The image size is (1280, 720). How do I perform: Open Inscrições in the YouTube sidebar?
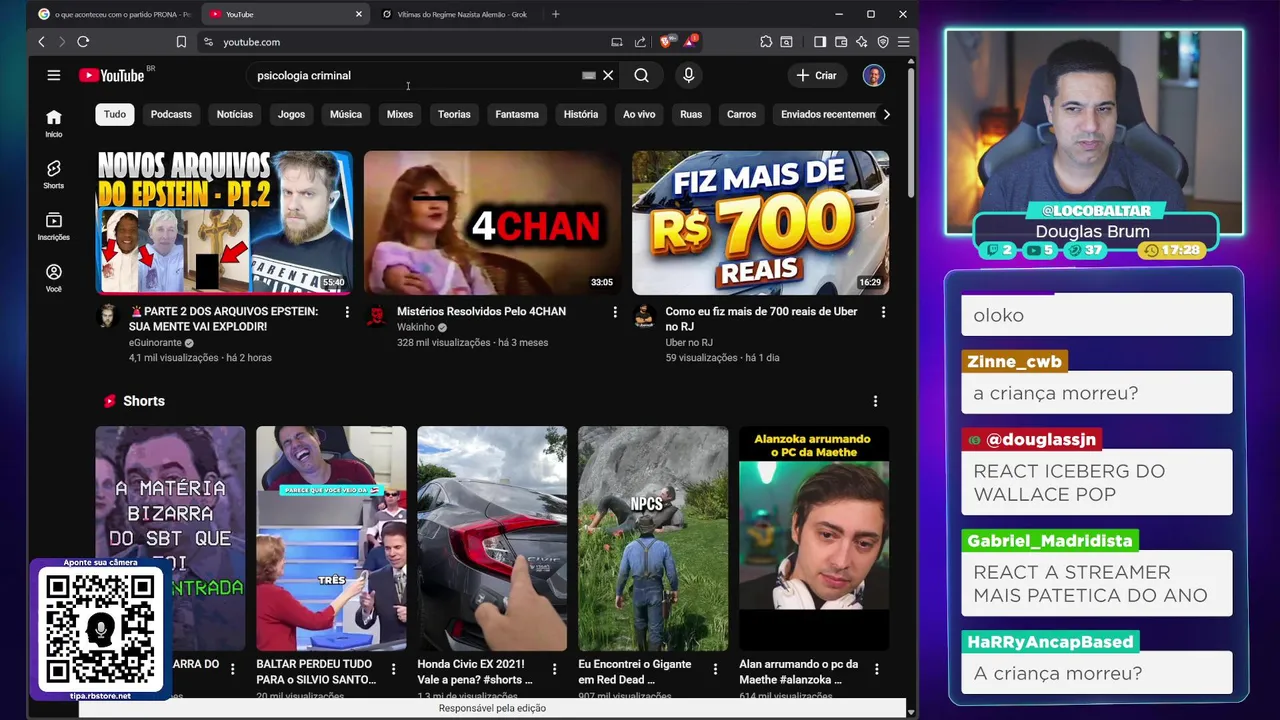[x=54, y=226]
